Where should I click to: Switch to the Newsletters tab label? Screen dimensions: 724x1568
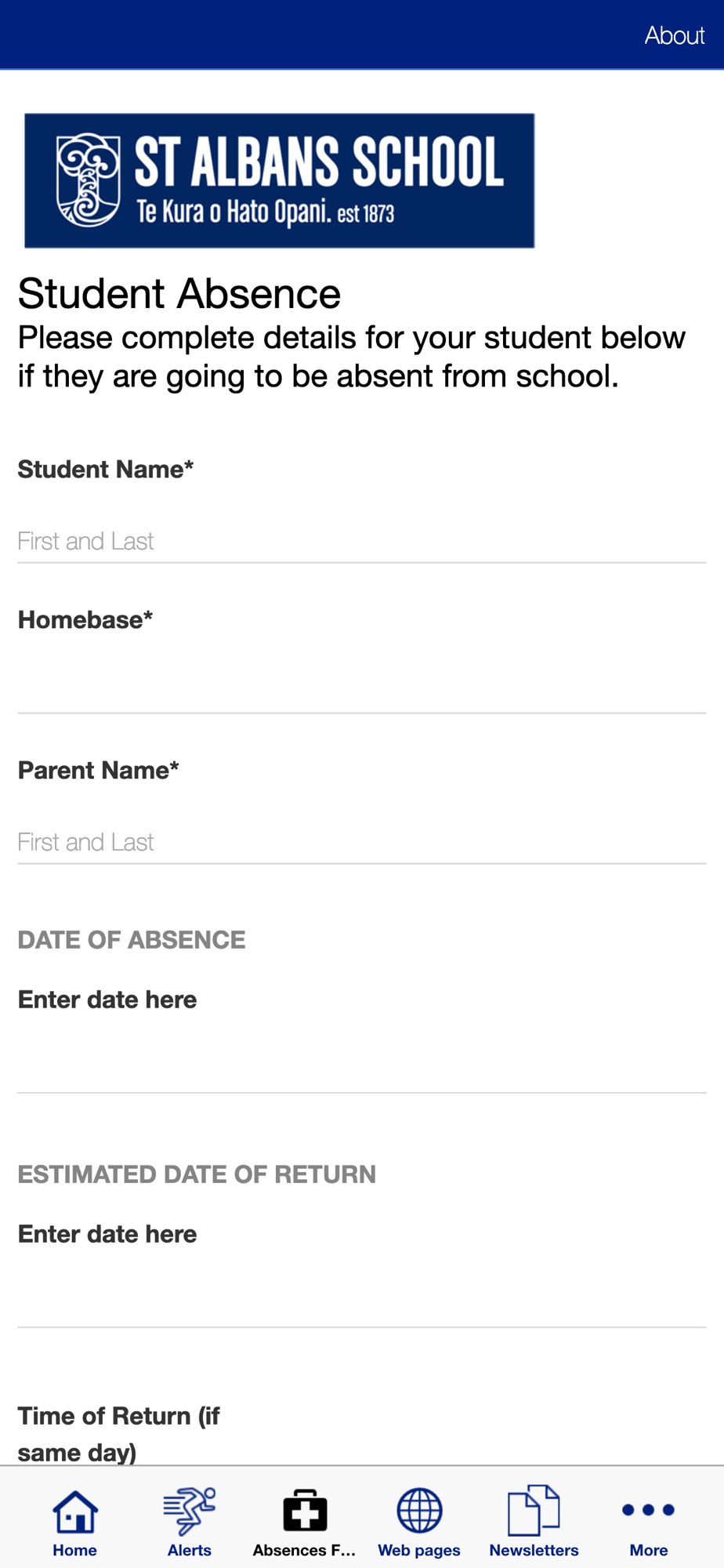click(x=534, y=1550)
